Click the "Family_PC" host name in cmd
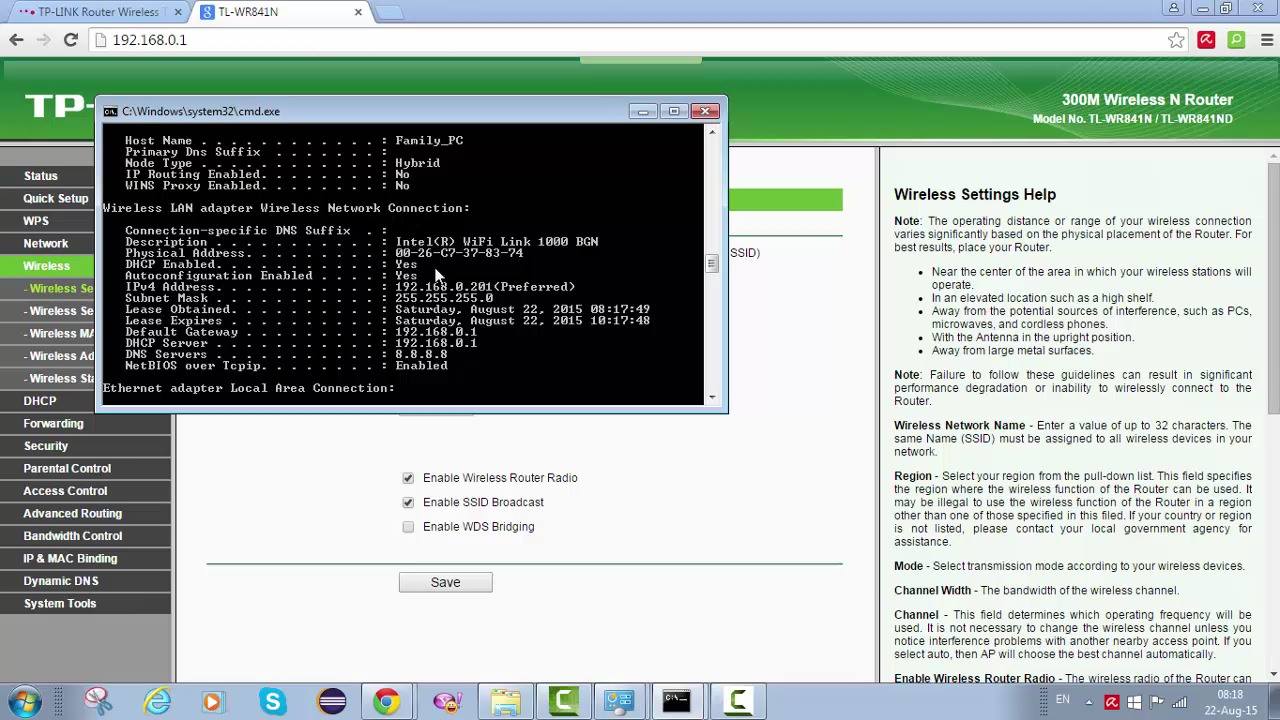Viewport: 1280px width, 720px height. 429,141
